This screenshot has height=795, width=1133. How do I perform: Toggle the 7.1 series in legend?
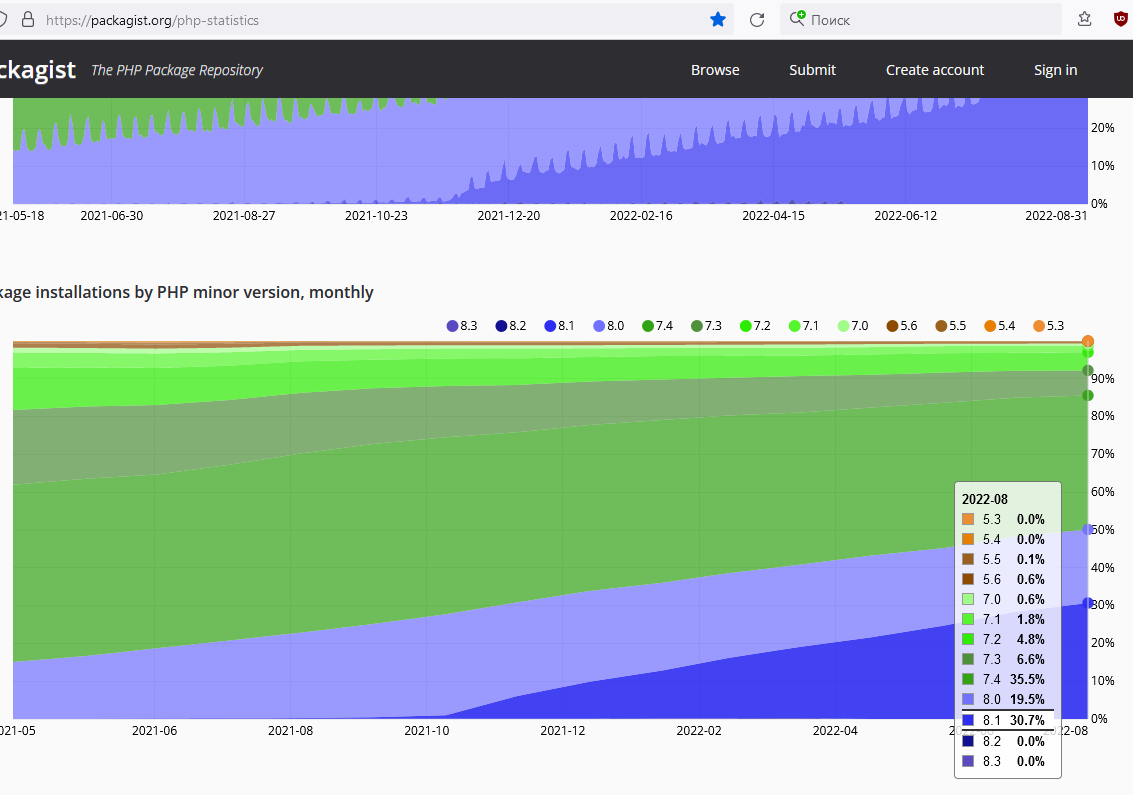pyautogui.click(x=804, y=326)
